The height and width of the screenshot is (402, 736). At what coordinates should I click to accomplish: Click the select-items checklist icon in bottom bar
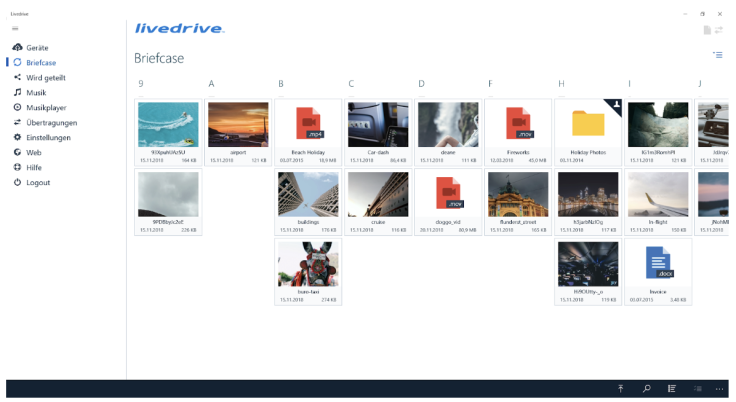coord(698,388)
